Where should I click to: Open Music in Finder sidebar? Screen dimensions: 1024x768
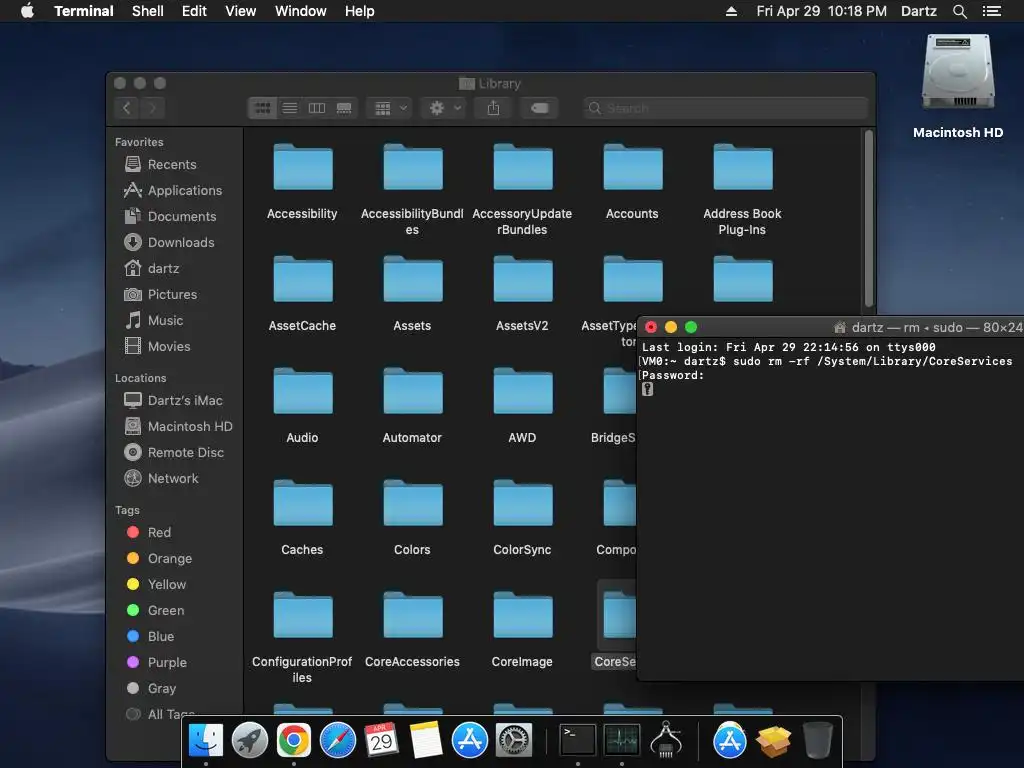coord(153,321)
